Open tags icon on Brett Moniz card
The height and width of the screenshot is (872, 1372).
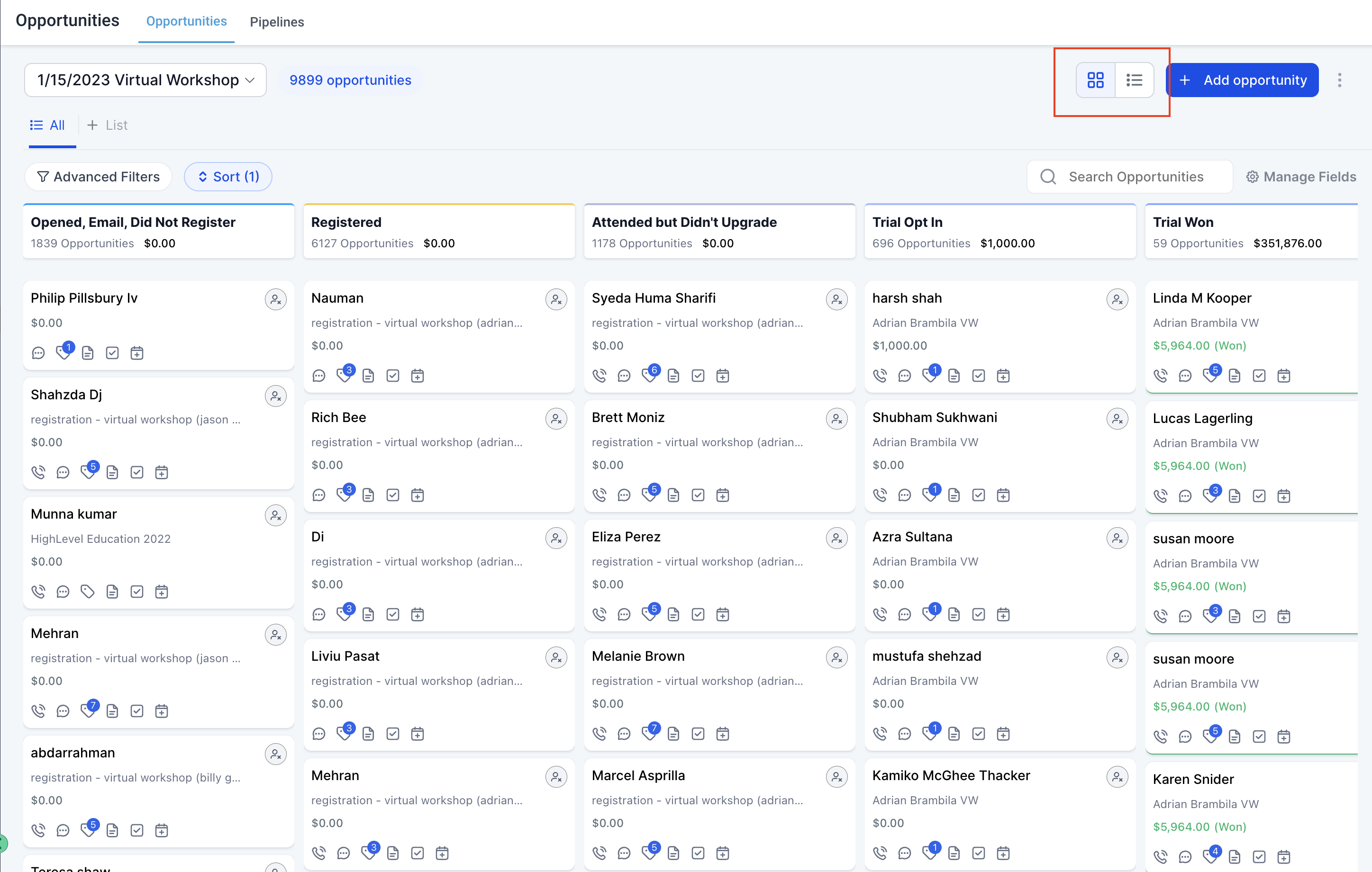click(649, 494)
